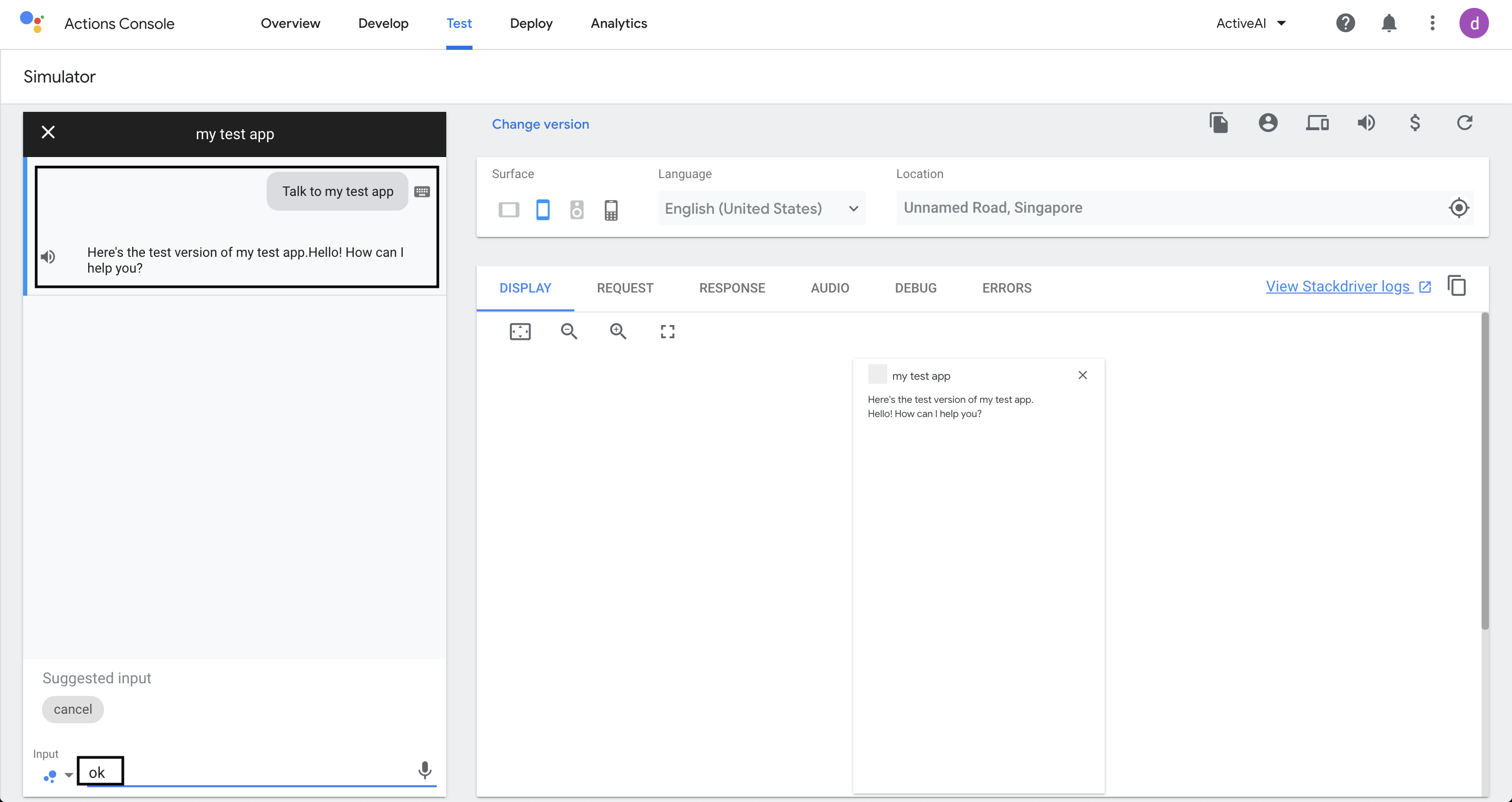Open the three-dot more options menu
This screenshot has width=1512, height=802.
click(x=1432, y=23)
